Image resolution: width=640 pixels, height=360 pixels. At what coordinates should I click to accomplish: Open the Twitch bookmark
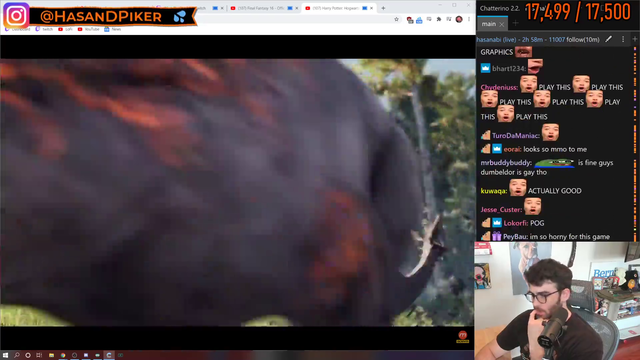coord(44,29)
